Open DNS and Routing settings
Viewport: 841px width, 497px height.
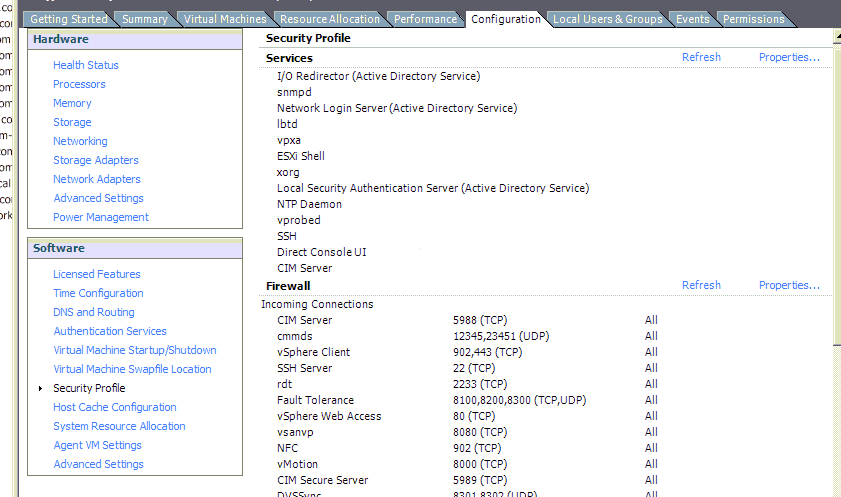(x=94, y=312)
